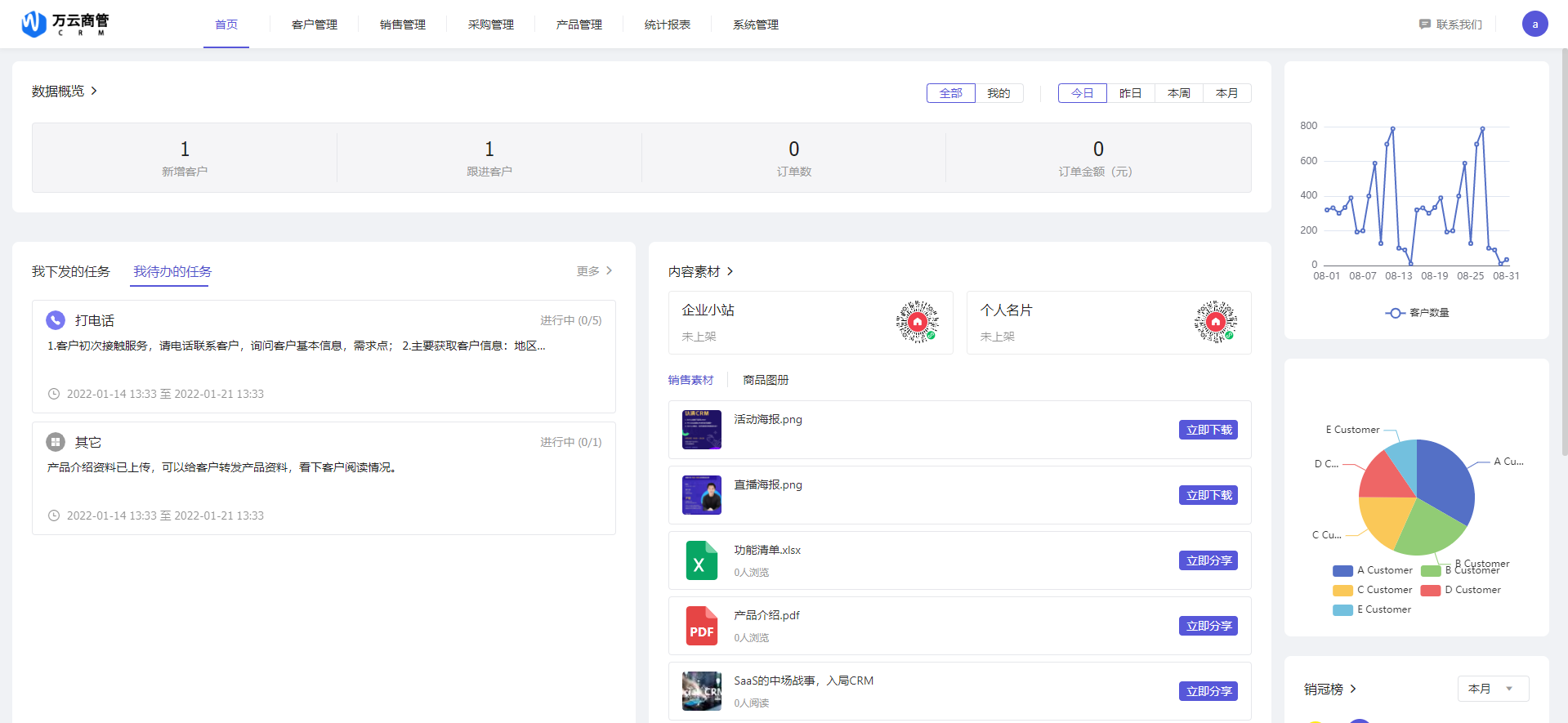Open 销售管理 menu
The width and height of the screenshot is (1568, 723).
point(403,25)
